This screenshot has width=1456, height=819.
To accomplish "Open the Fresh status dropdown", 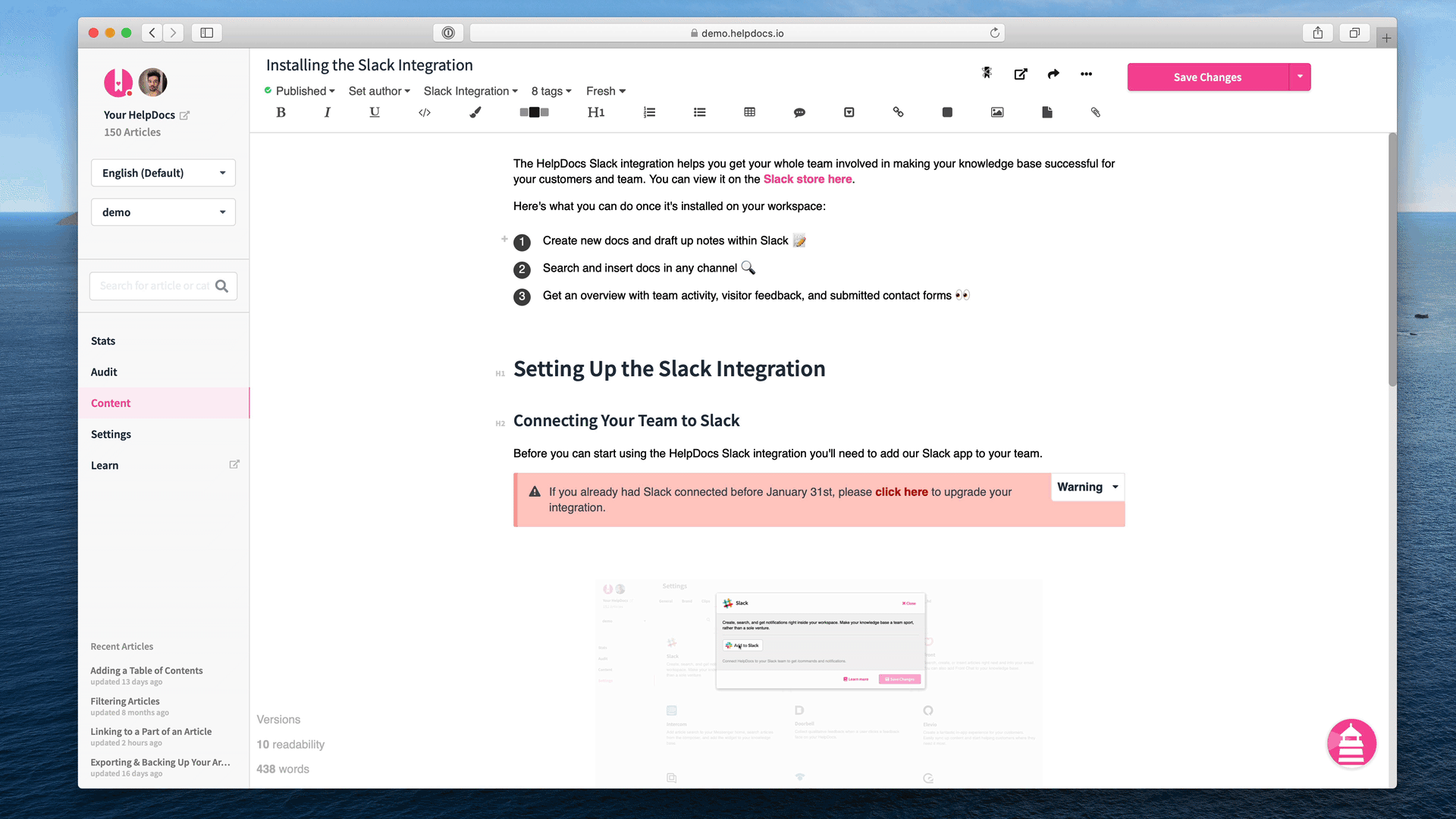I will [606, 91].
